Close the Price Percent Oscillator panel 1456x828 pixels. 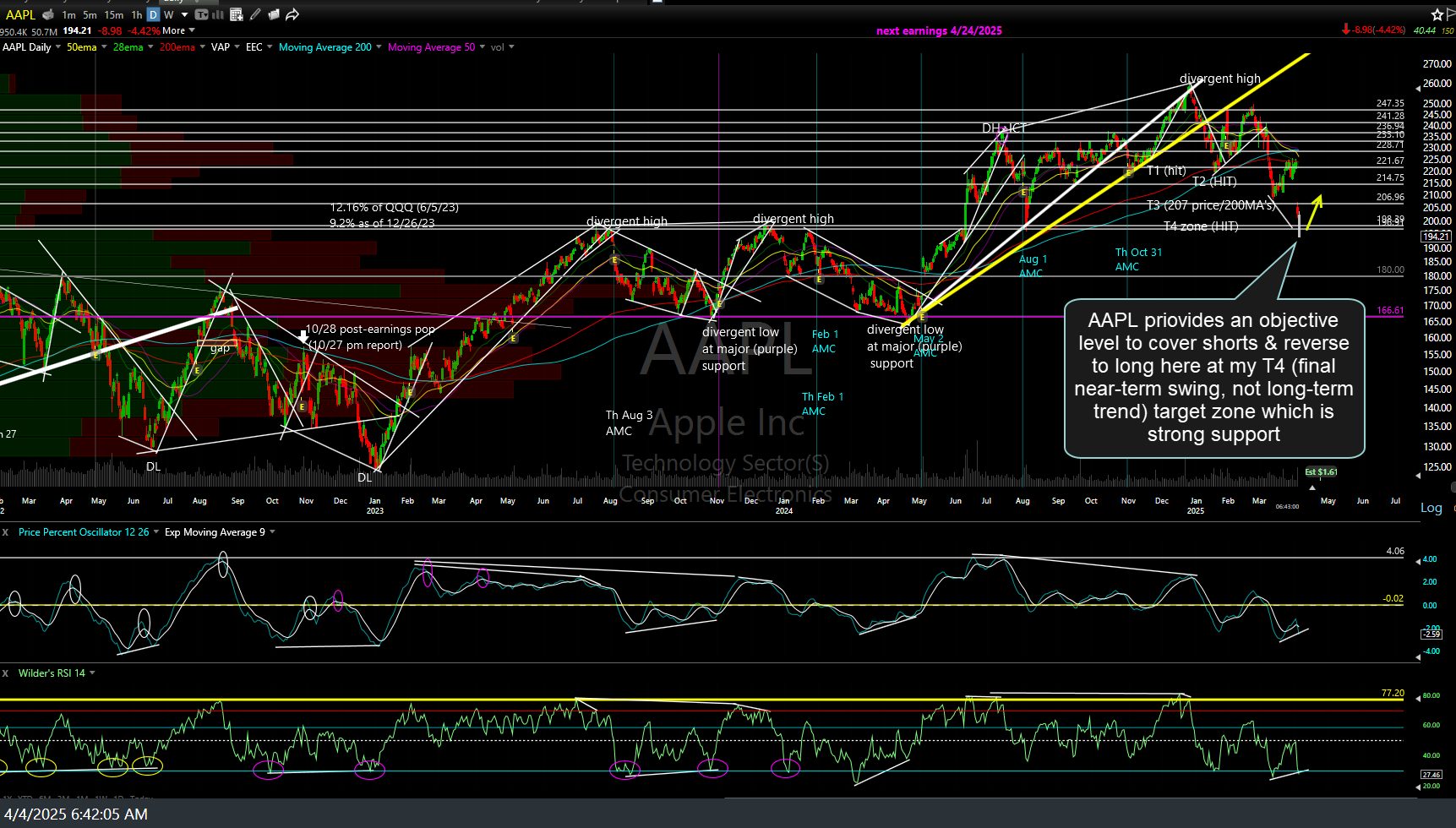click(x=6, y=532)
